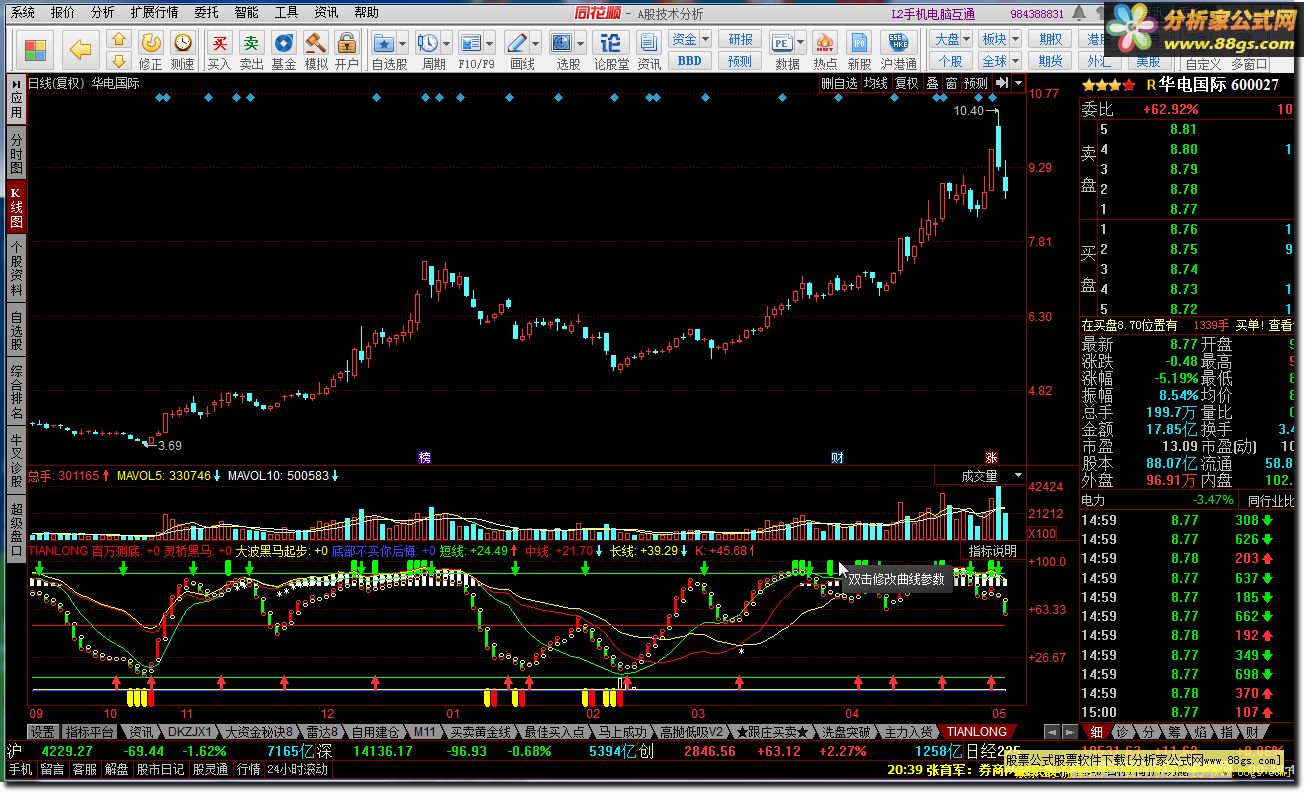Click the L2手机电脑互通 link
Viewport: 1306px width, 793px height.
point(935,14)
